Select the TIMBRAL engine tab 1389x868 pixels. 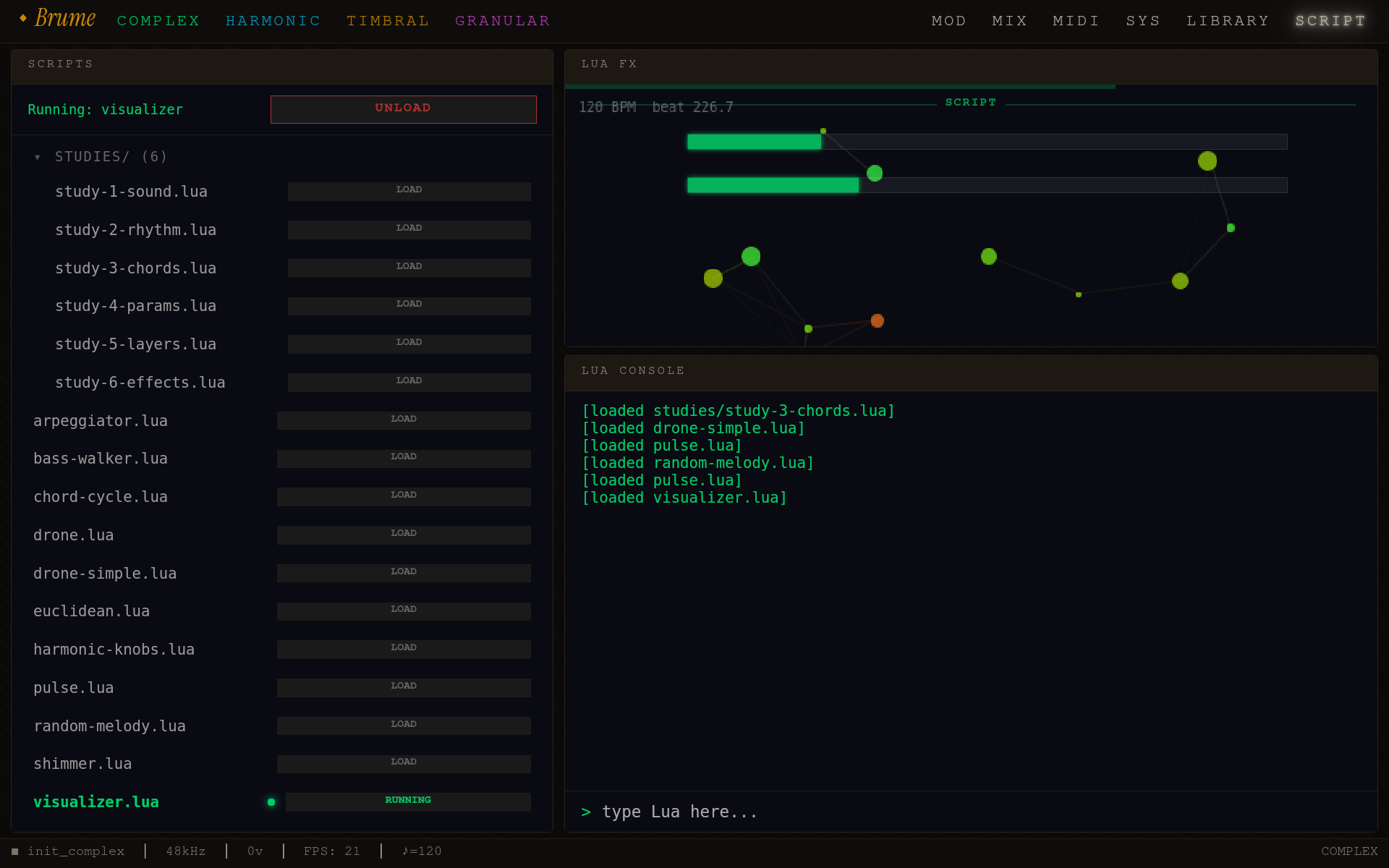[388, 20]
